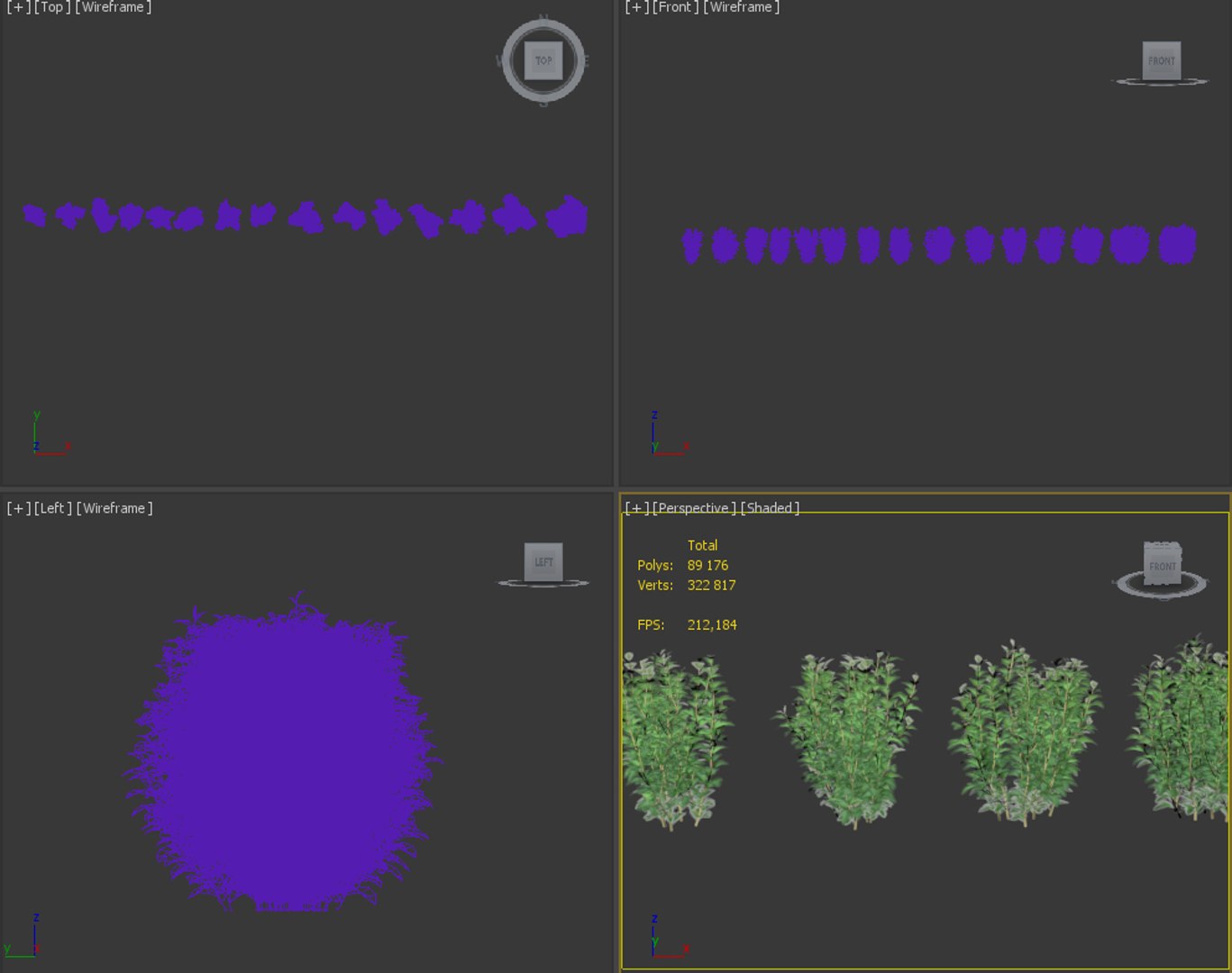
Task: Open the [+] menu in Front viewport
Action: [637, 7]
